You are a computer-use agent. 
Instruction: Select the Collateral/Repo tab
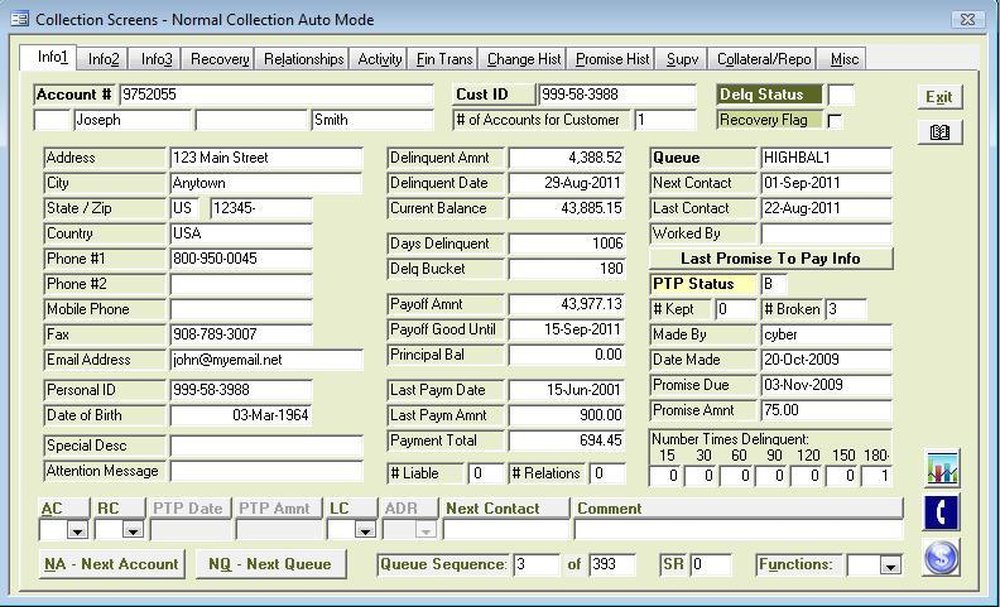pos(762,58)
